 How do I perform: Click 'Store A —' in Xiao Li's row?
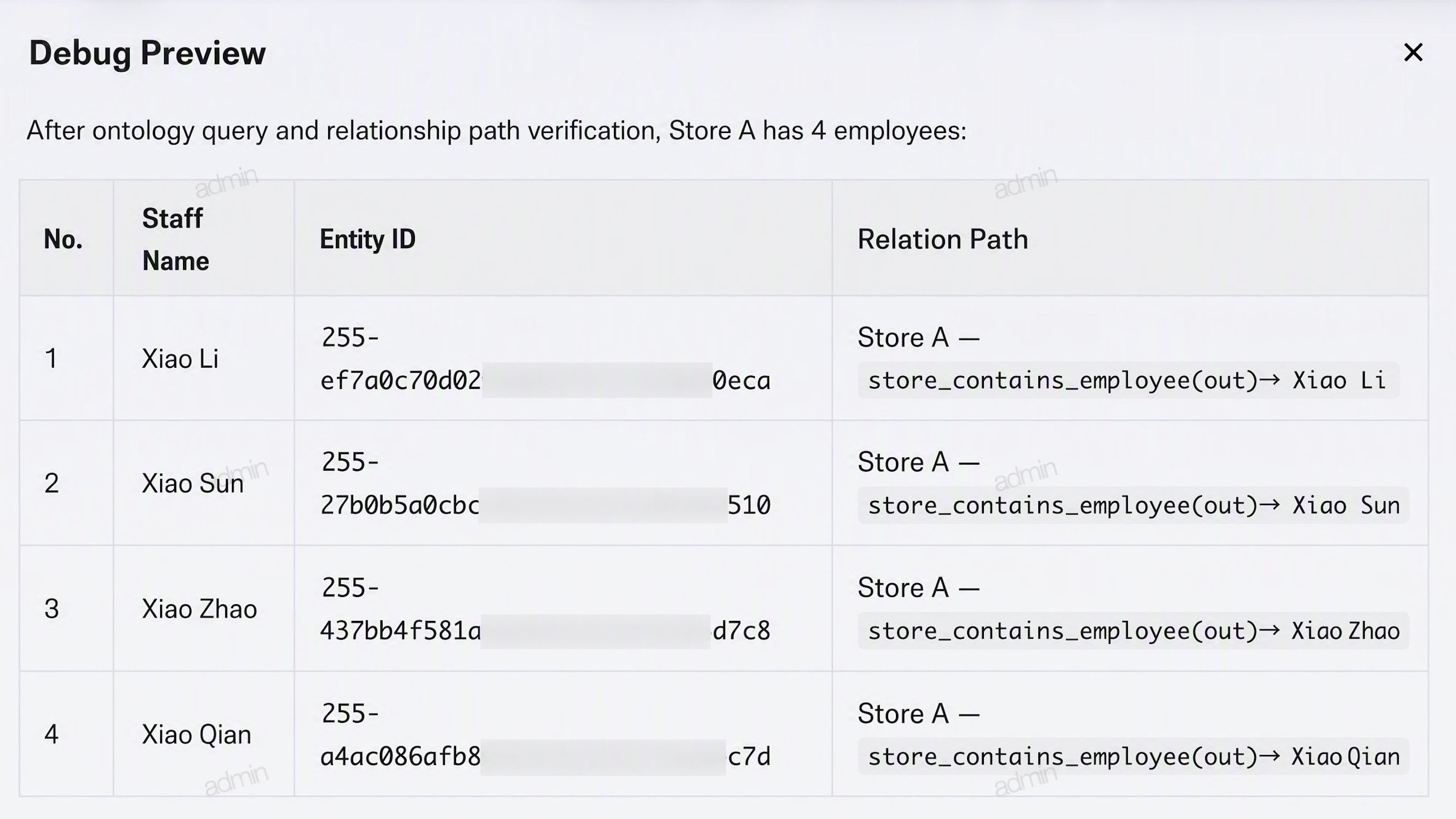click(918, 338)
